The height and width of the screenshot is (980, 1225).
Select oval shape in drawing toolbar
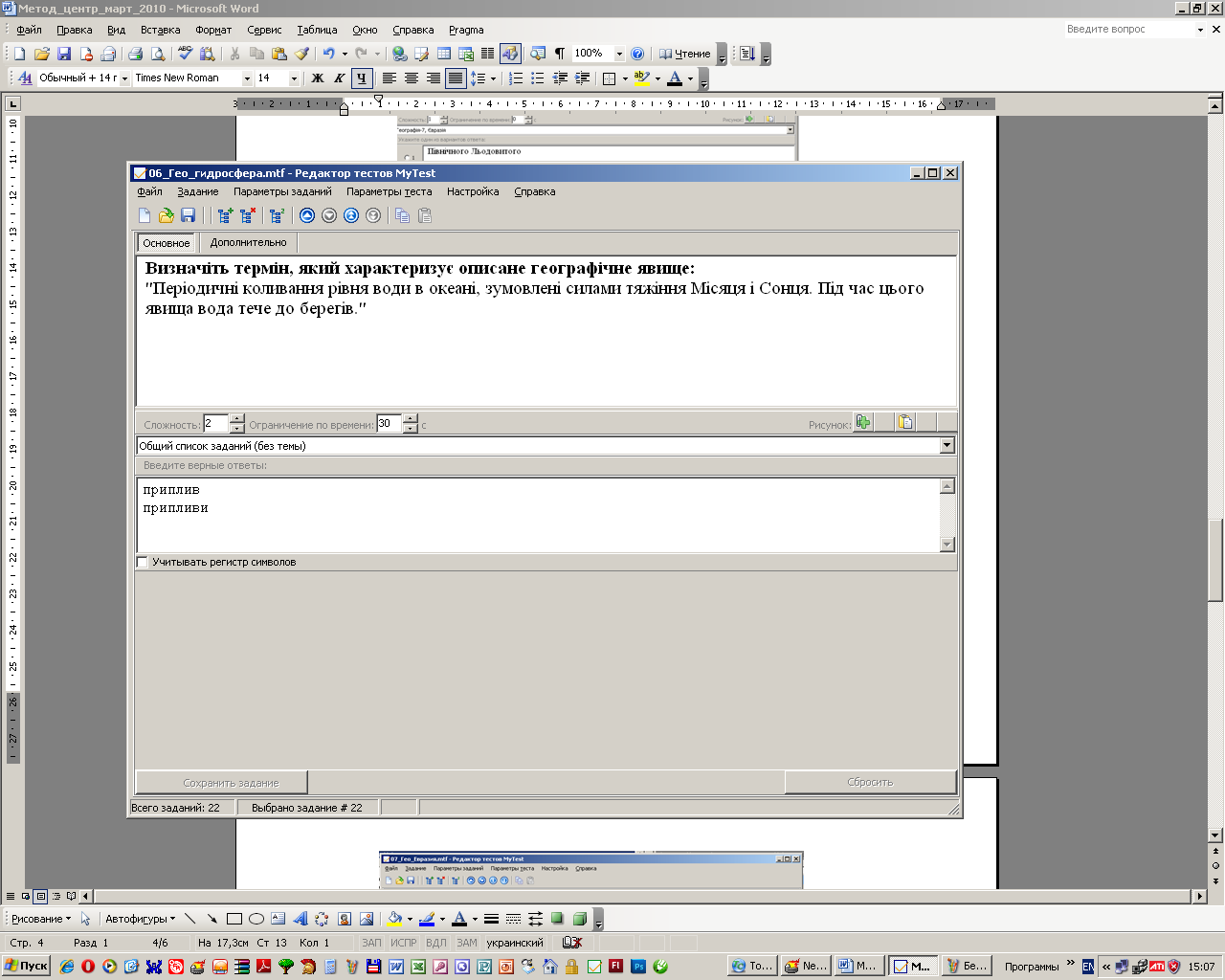click(x=256, y=919)
